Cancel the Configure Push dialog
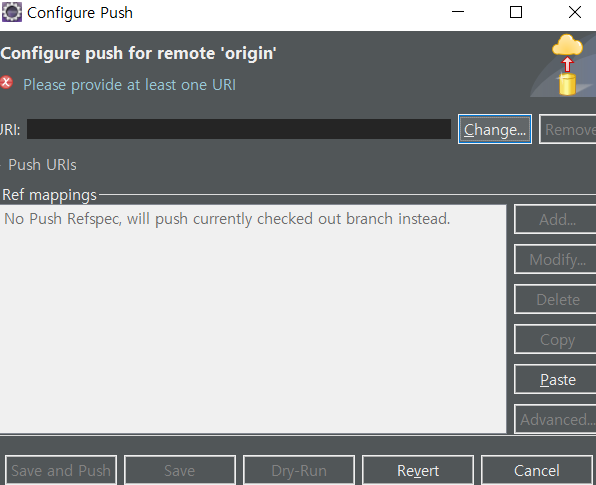 coord(537,471)
